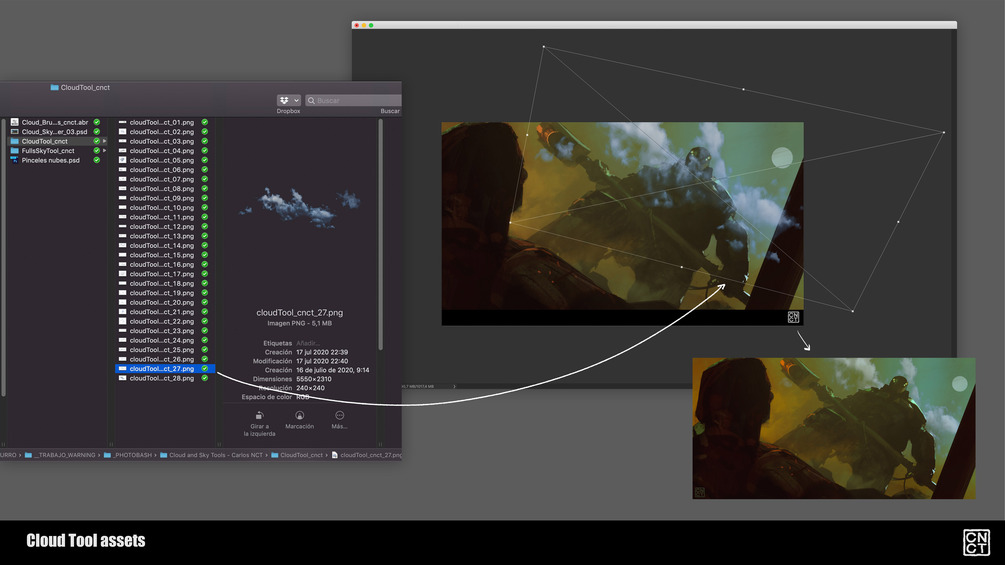Select cloudTool...ct_20.png

pos(165,302)
